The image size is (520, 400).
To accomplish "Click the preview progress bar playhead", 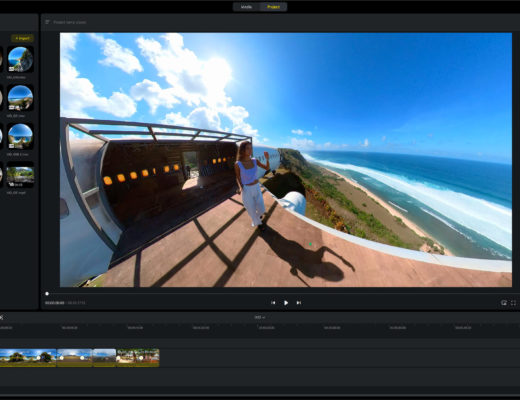I will click(x=47, y=294).
